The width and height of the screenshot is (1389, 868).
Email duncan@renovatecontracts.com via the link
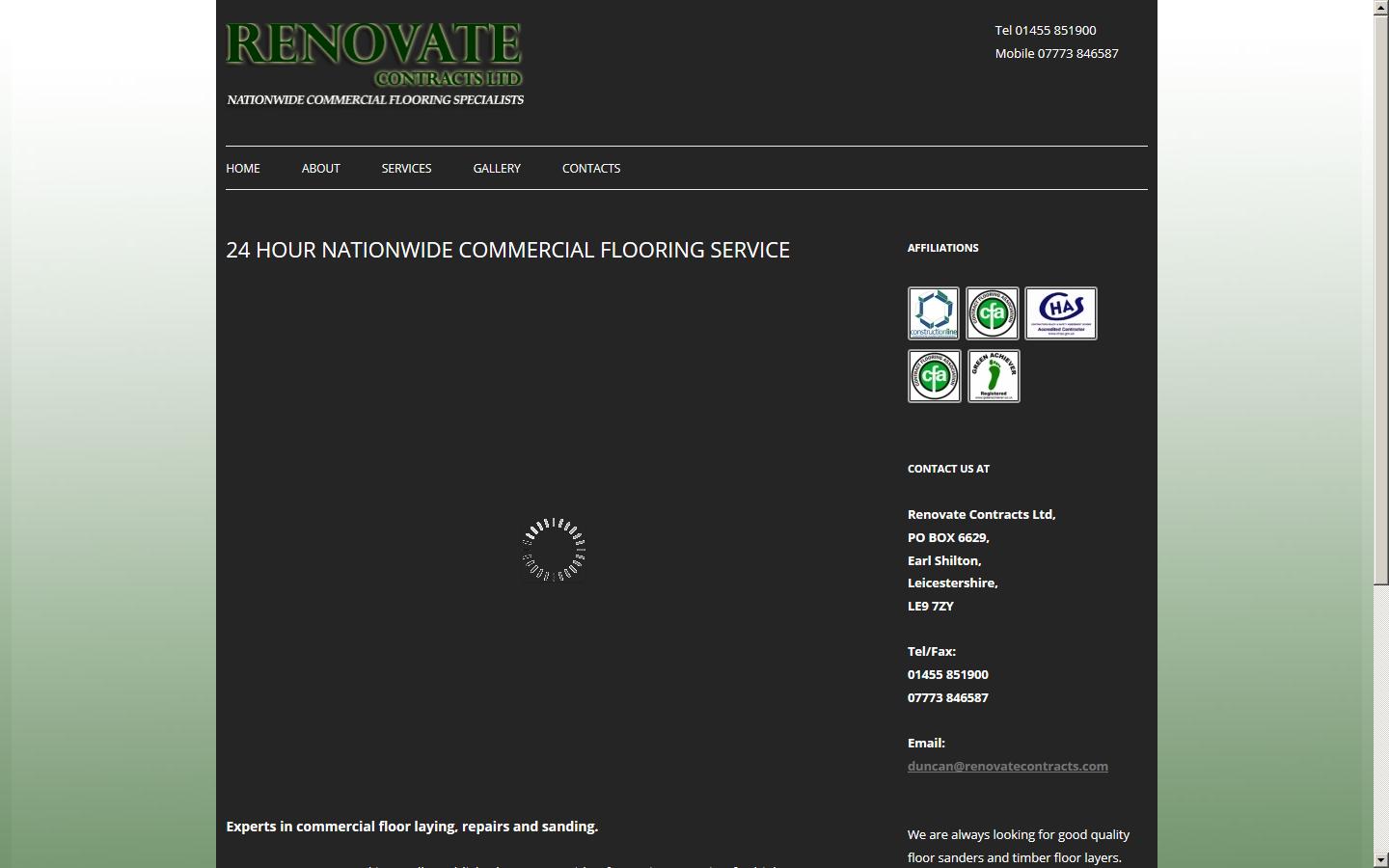1007,766
